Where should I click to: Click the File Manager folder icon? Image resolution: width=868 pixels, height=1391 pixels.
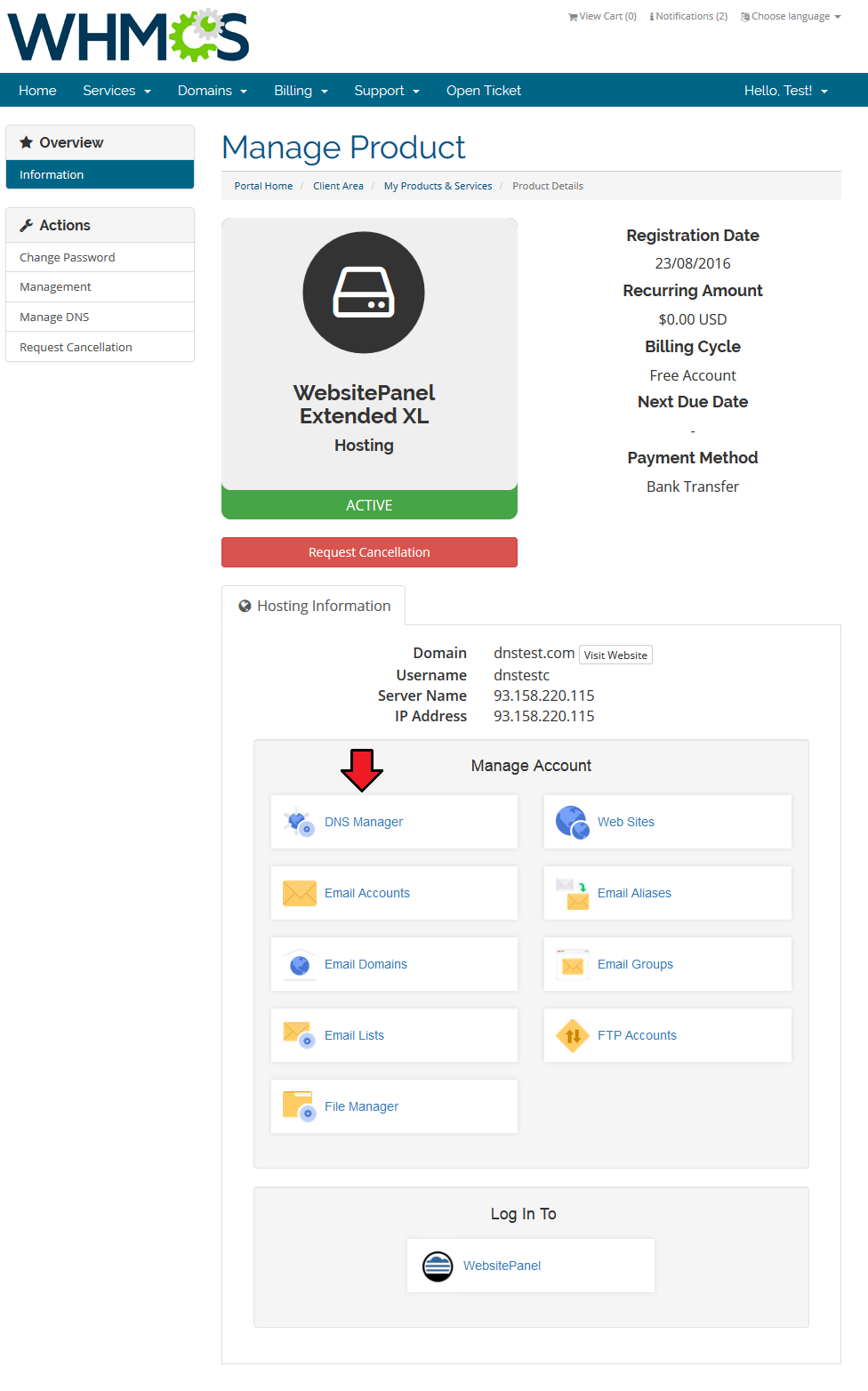coord(299,1106)
